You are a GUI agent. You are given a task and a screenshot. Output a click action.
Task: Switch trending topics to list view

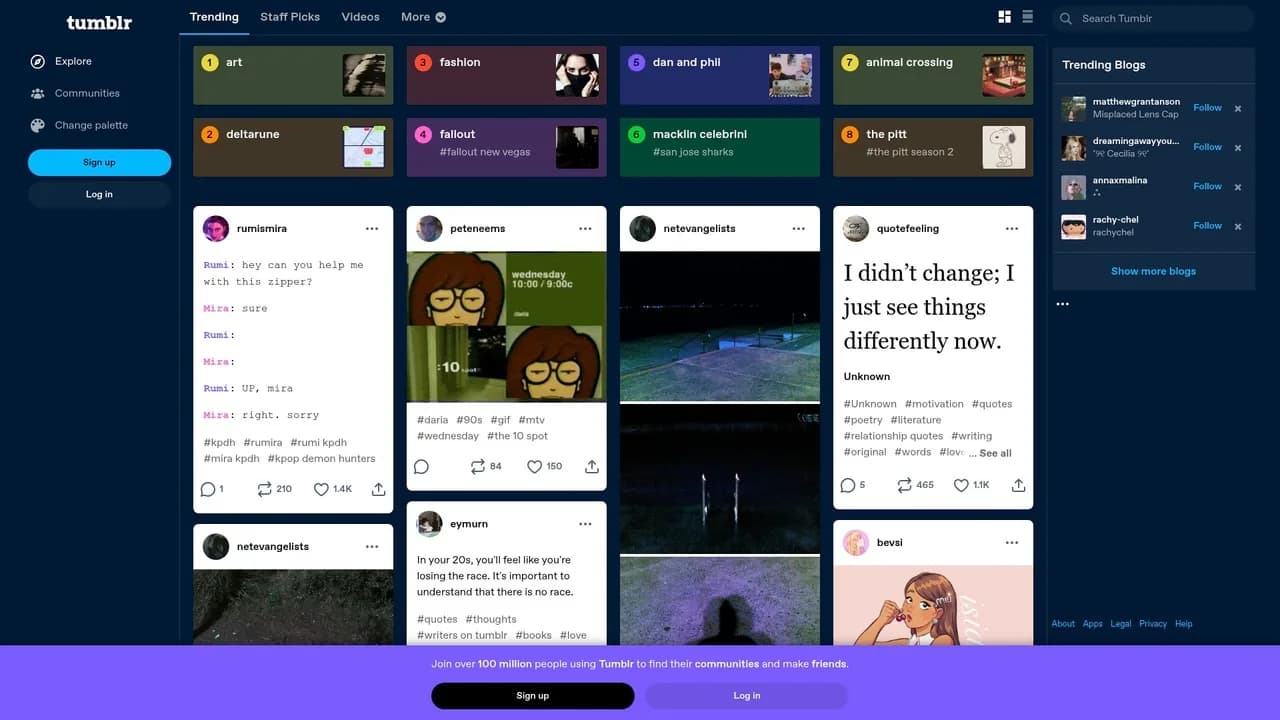[1027, 17]
